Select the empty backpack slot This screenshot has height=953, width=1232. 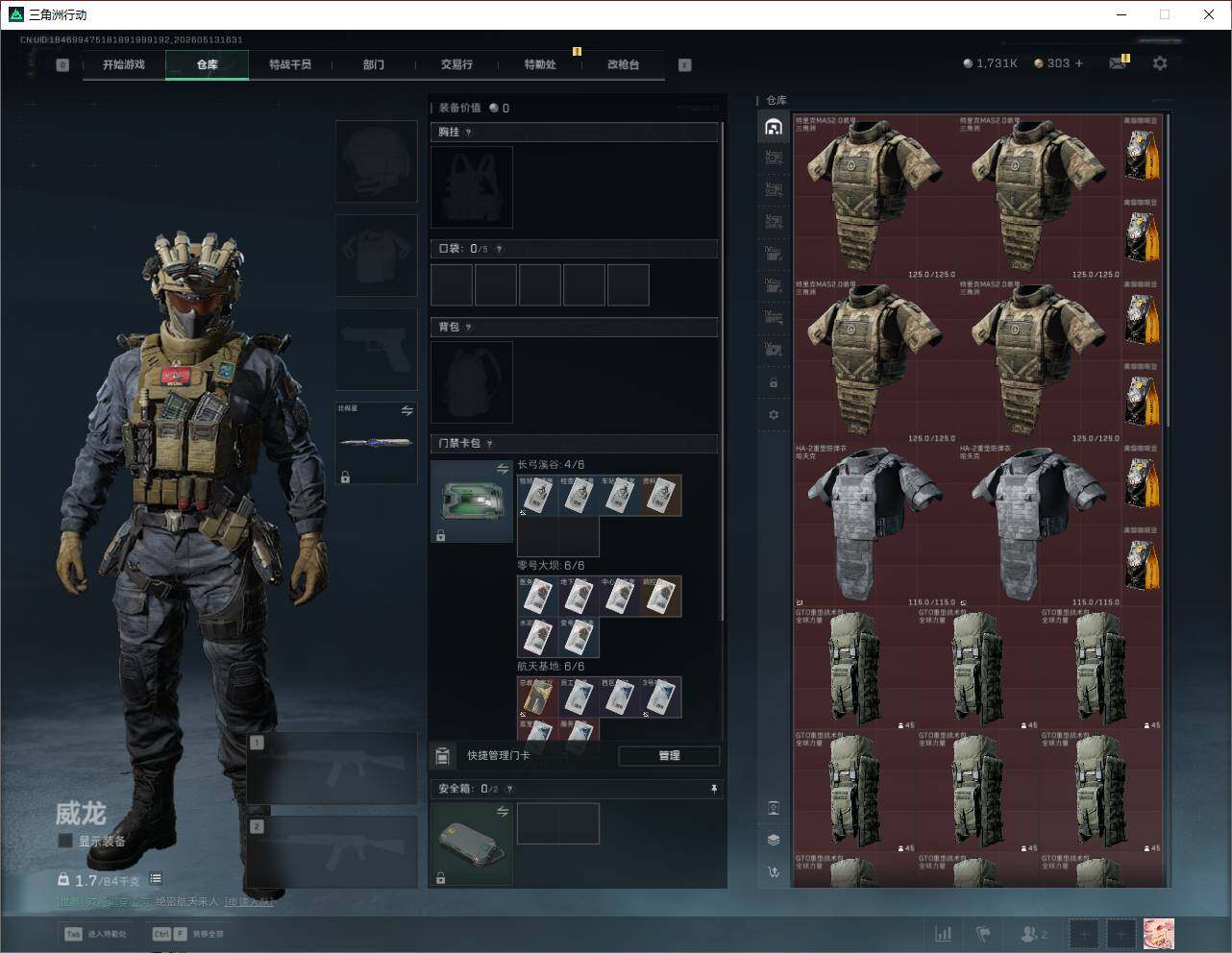pyautogui.click(x=472, y=382)
